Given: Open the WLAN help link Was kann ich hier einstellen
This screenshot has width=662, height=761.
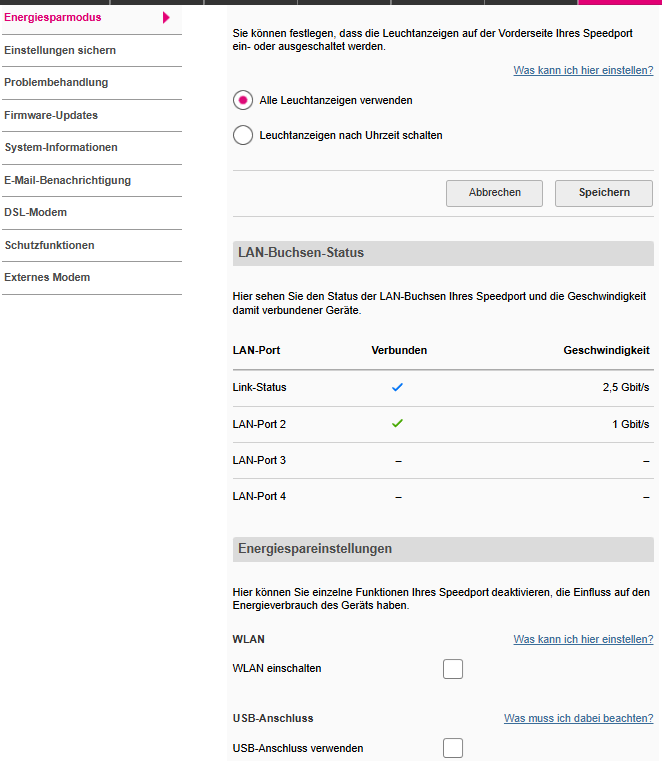Looking at the screenshot, I should (583, 639).
